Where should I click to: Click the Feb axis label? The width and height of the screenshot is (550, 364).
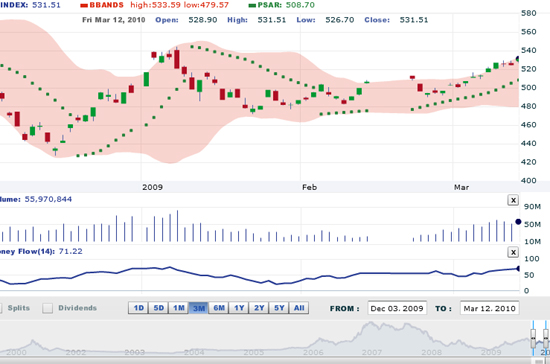(x=309, y=187)
